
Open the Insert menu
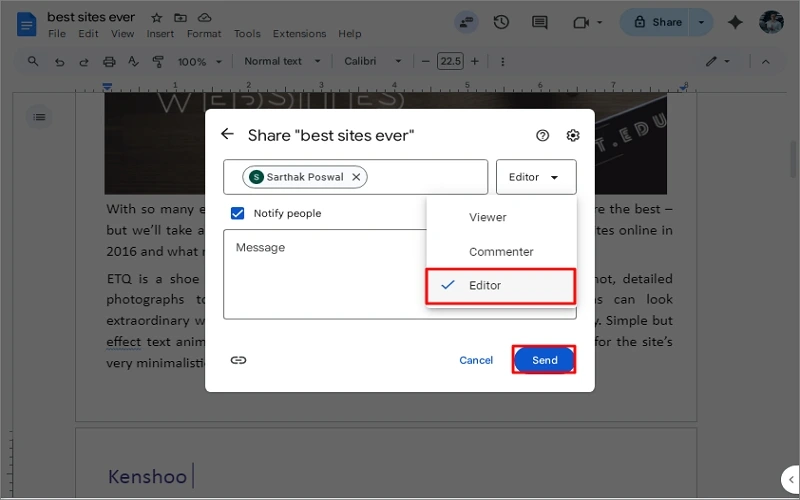(160, 34)
